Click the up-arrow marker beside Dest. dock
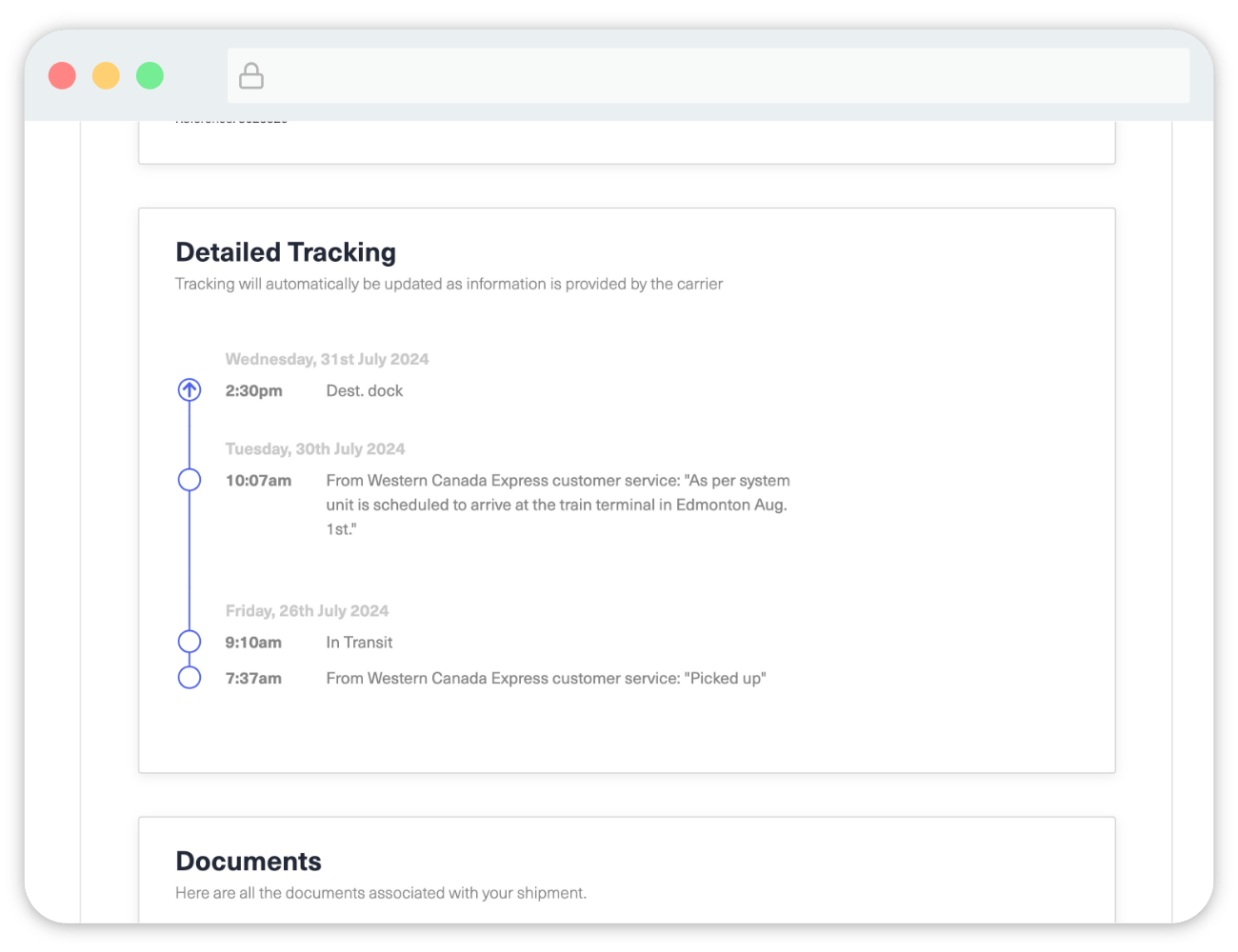The width and height of the screenshot is (1238, 952). 190,390
